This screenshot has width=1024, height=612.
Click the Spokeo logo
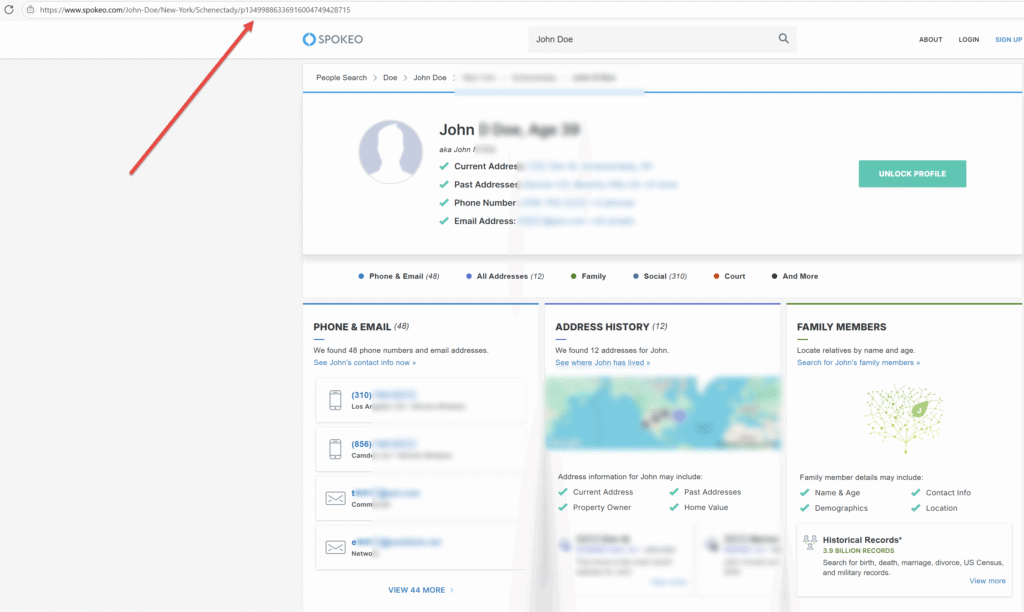point(332,39)
